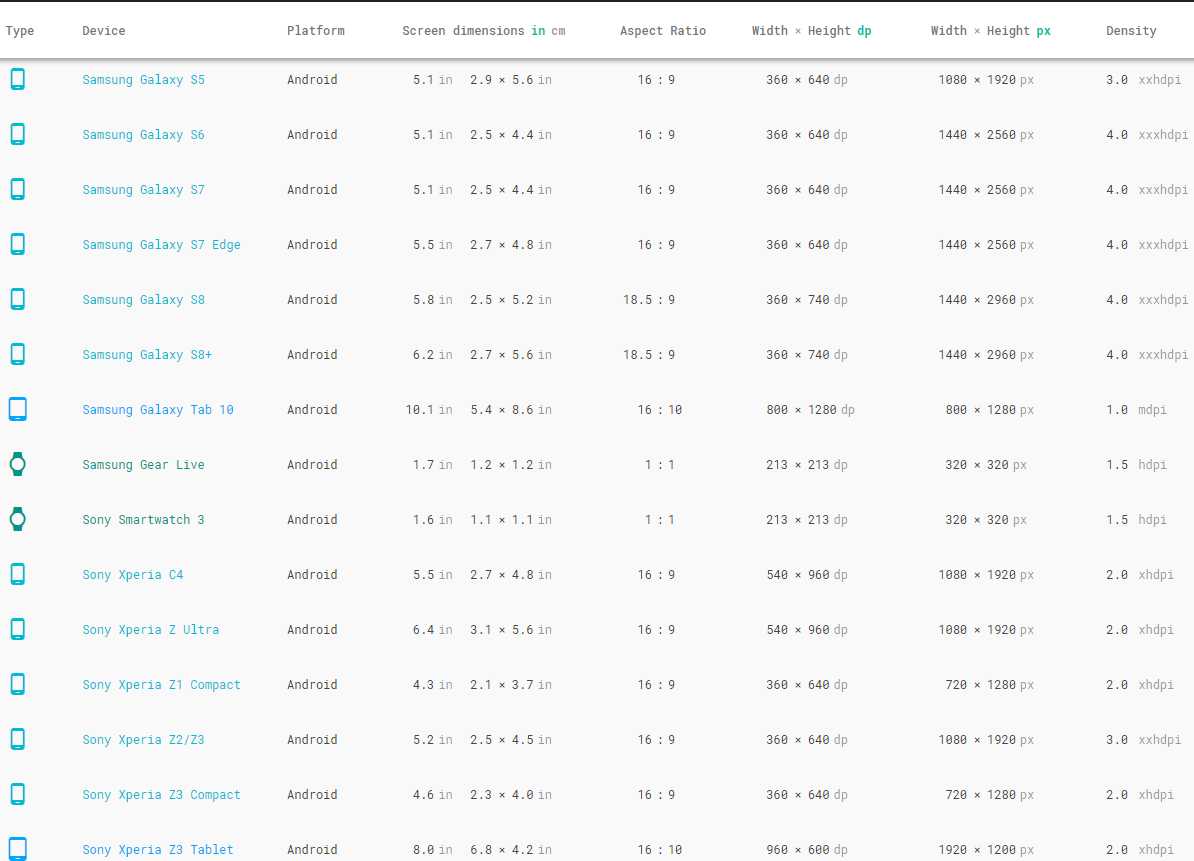
Task: Click the phone icon for Samsung Galaxy S8
Action: click(x=18, y=299)
